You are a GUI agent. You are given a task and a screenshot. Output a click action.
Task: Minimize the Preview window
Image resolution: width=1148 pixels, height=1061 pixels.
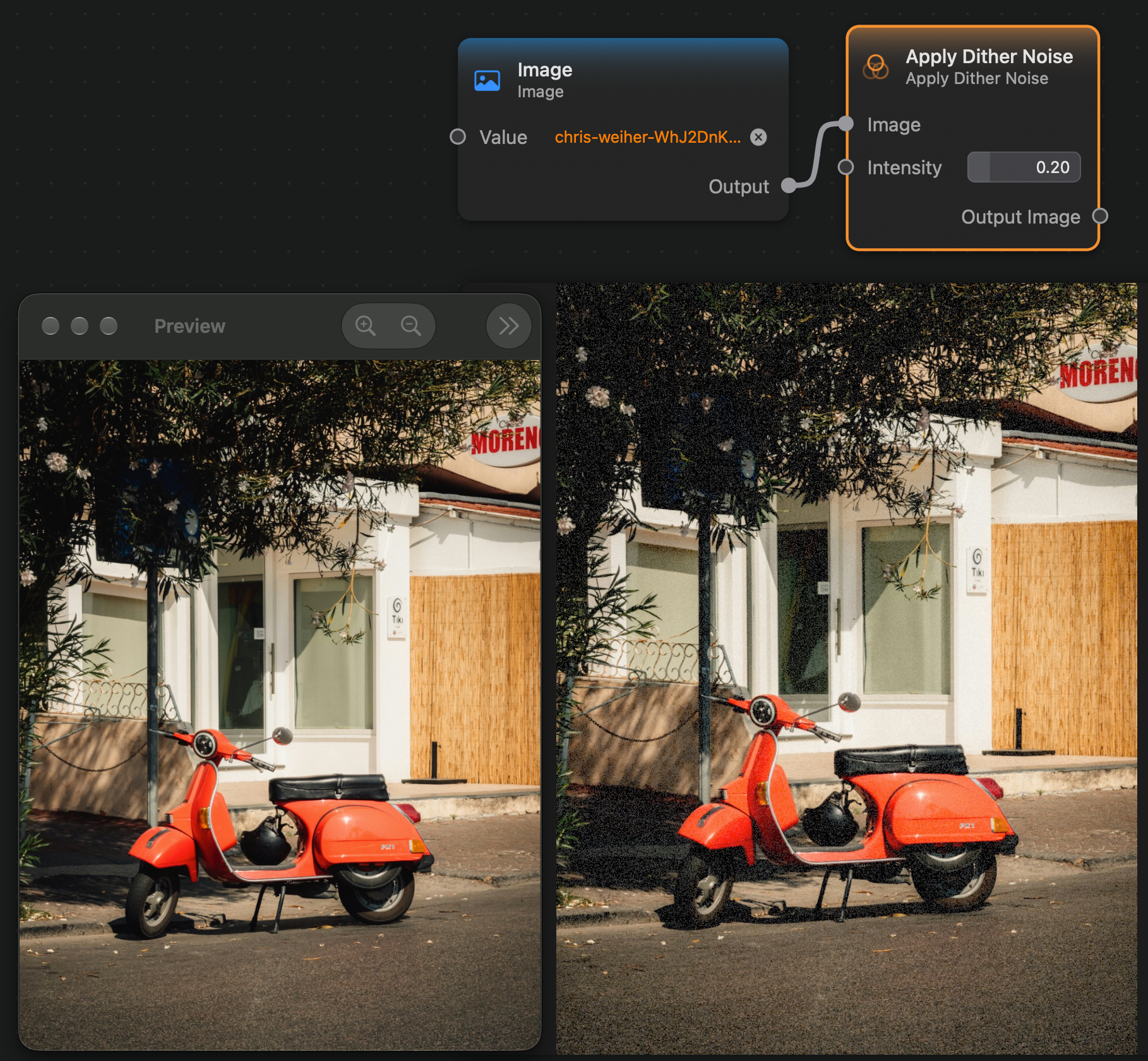coord(80,326)
